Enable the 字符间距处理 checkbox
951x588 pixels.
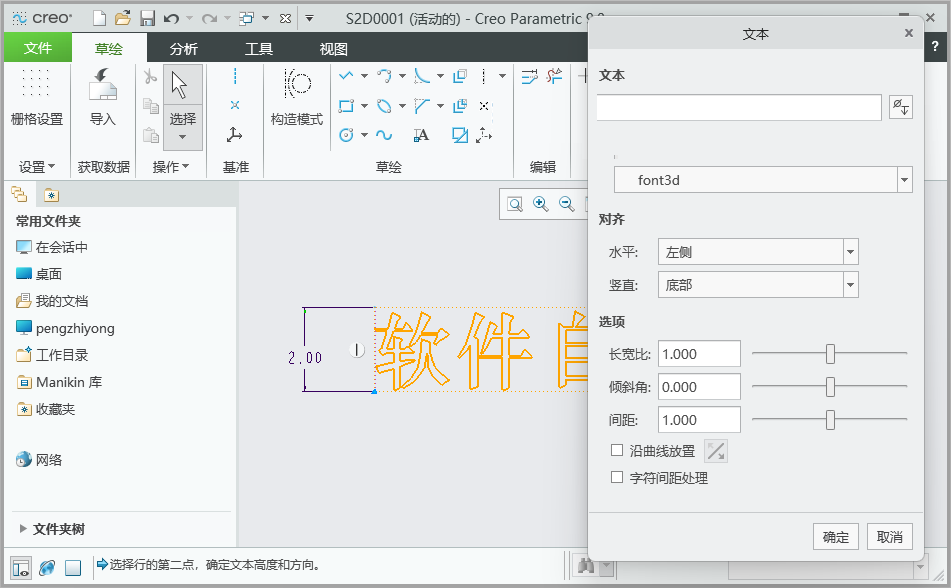[617, 478]
